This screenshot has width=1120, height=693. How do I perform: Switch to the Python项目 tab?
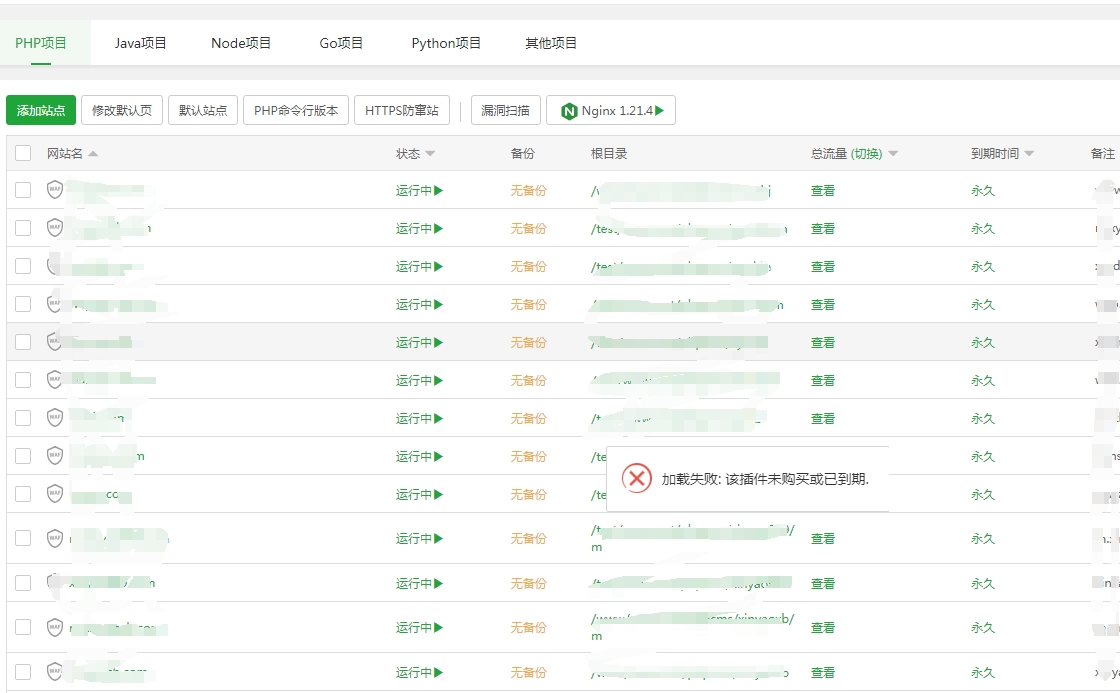[445, 42]
